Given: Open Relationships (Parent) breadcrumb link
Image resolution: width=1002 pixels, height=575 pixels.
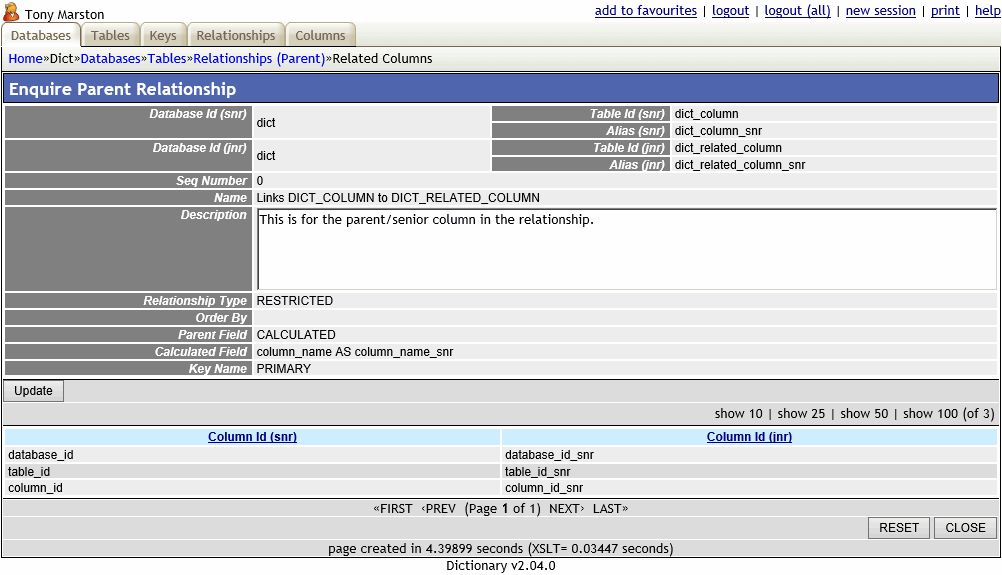Looking at the screenshot, I should pos(259,59).
